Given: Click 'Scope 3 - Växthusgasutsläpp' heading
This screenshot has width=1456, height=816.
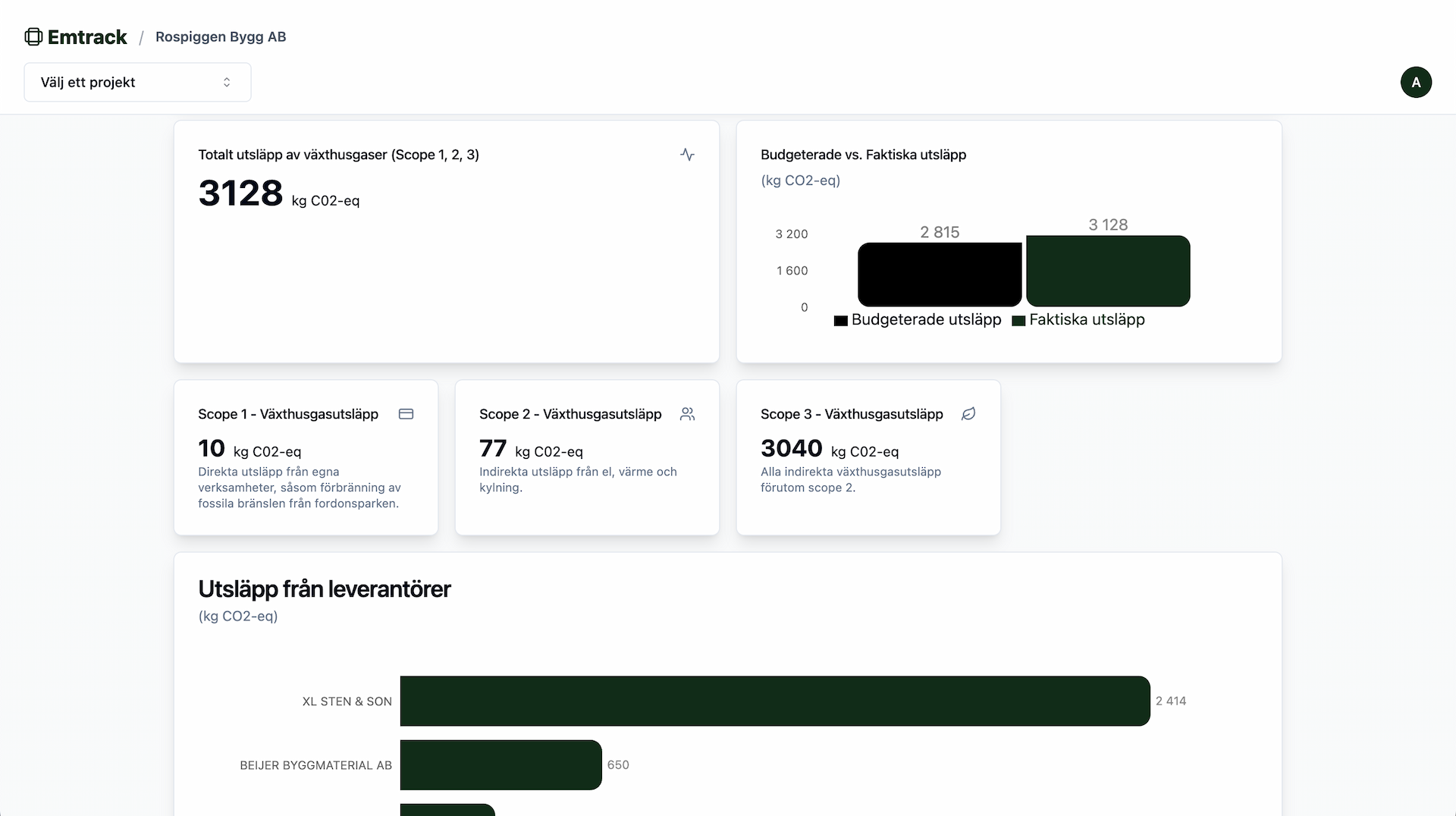Looking at the screenshot, I should 852,414.
